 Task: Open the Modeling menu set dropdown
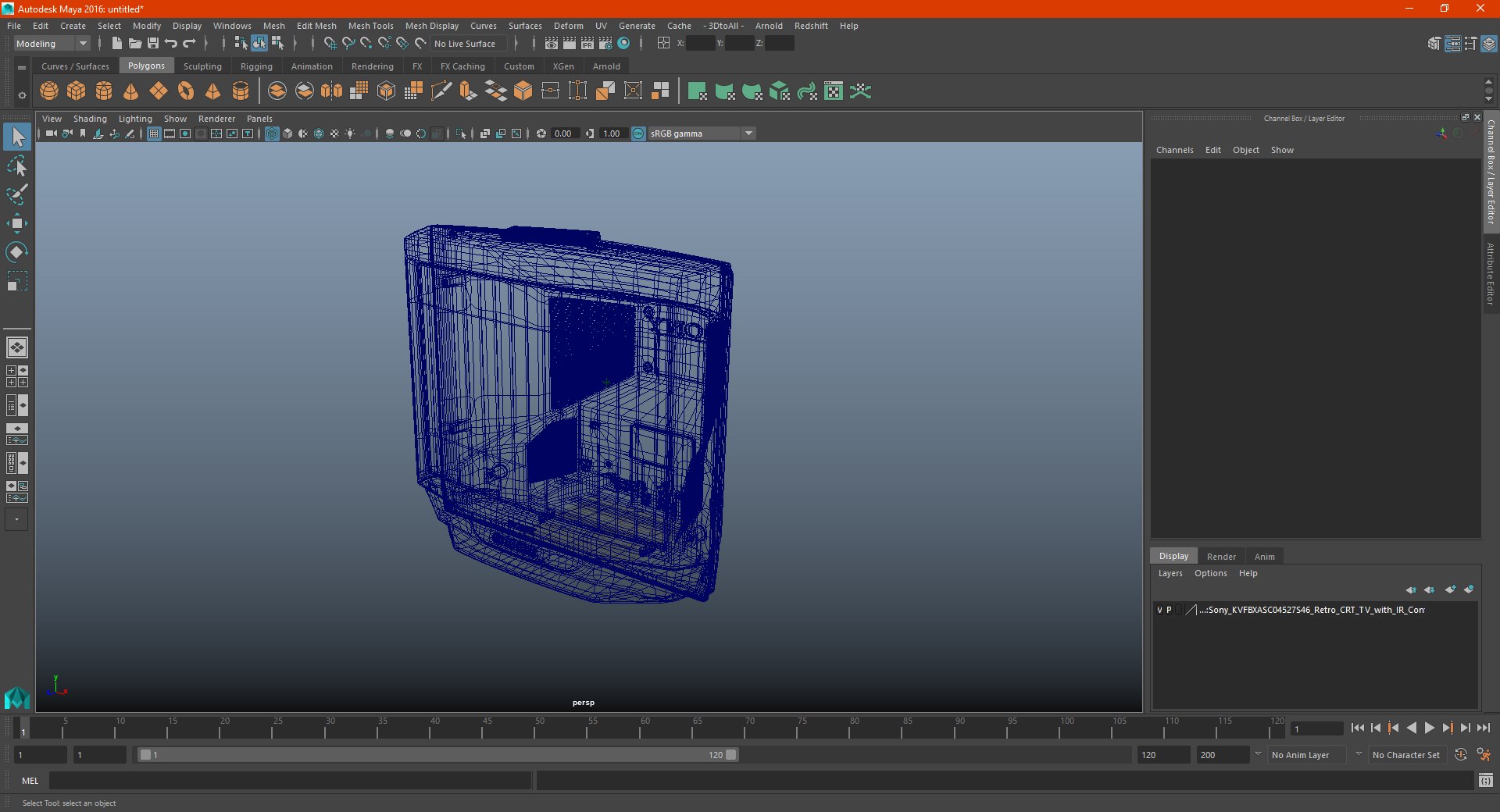click(52, 44)
